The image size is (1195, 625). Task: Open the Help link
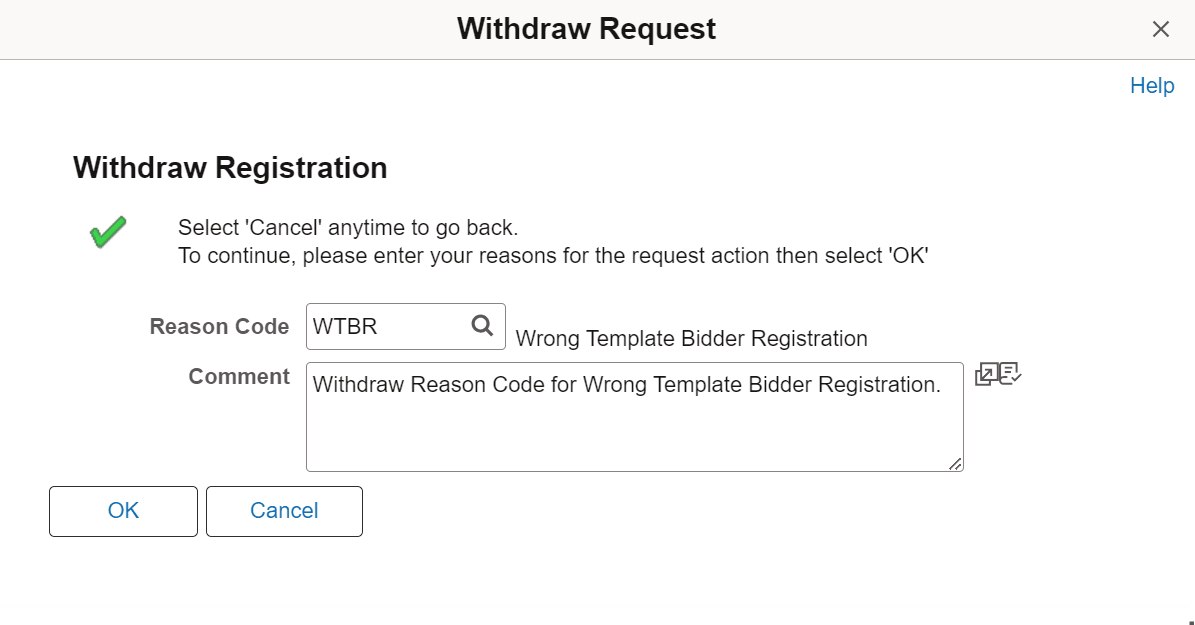1151,85
